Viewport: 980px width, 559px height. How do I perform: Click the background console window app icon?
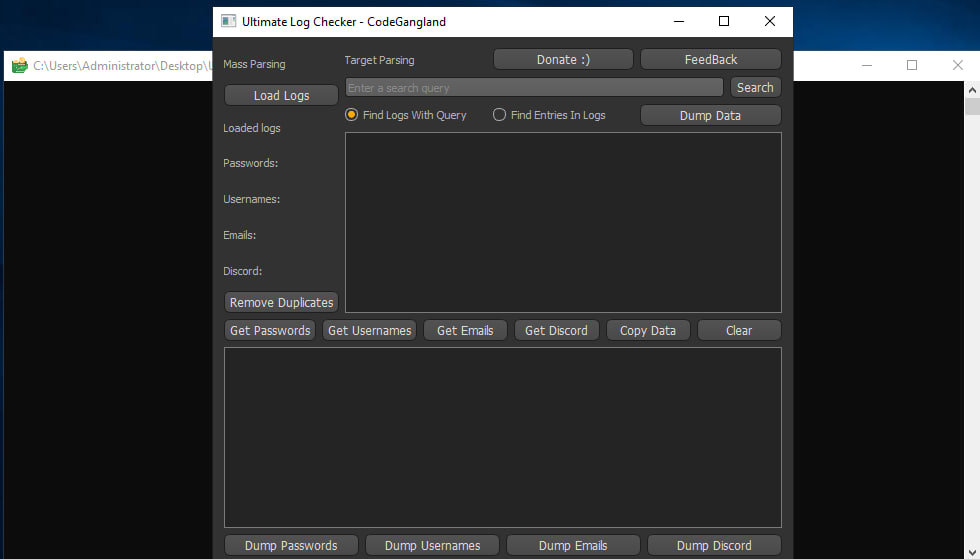point(20,65)
